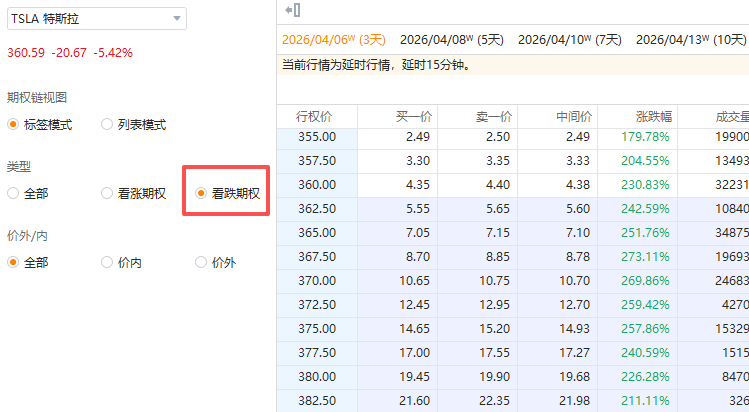
Task: Click change percentage 242.59%
Action: (645, 209)
